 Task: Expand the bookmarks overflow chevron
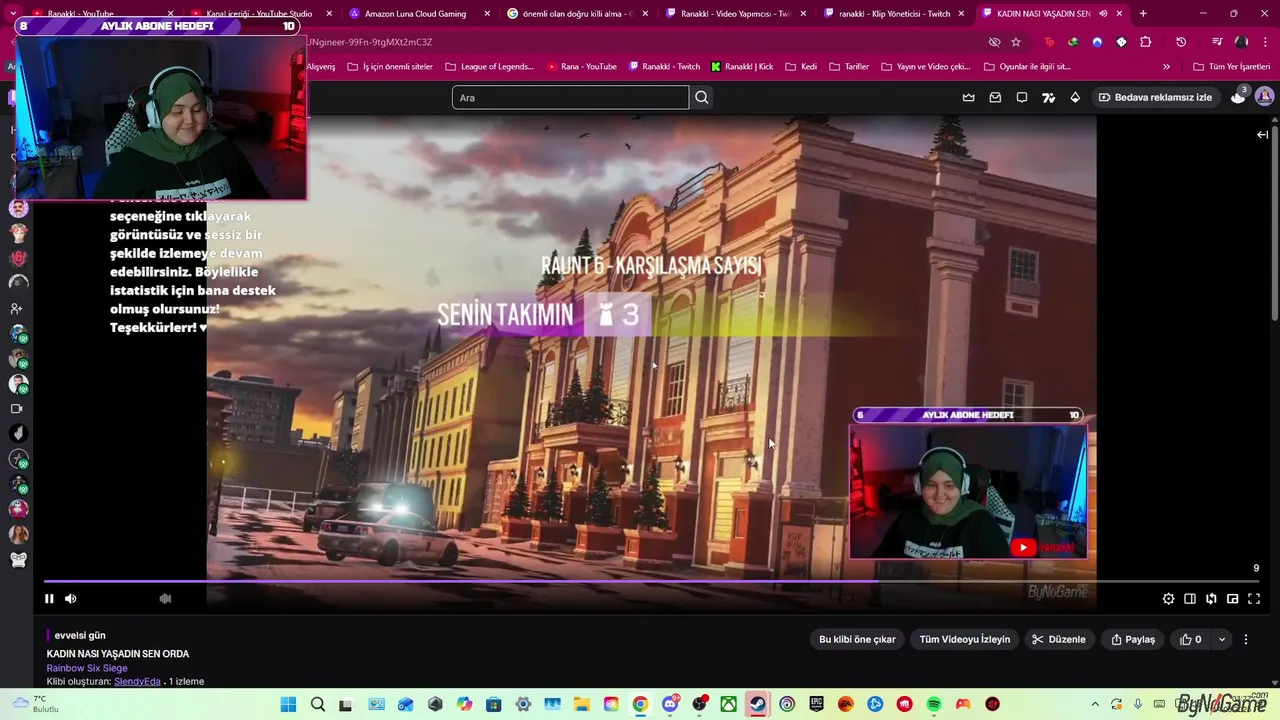click(x=1166, y=67)
